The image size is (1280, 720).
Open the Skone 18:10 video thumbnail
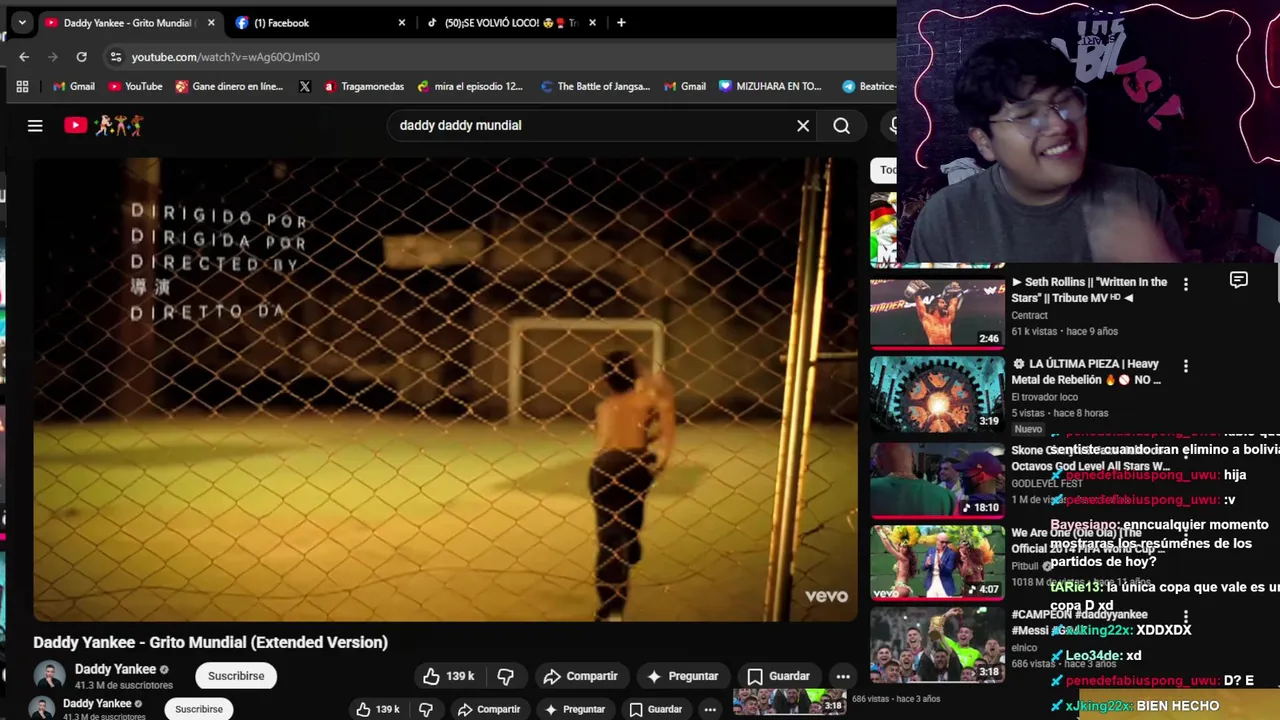[x=937, y=480]
